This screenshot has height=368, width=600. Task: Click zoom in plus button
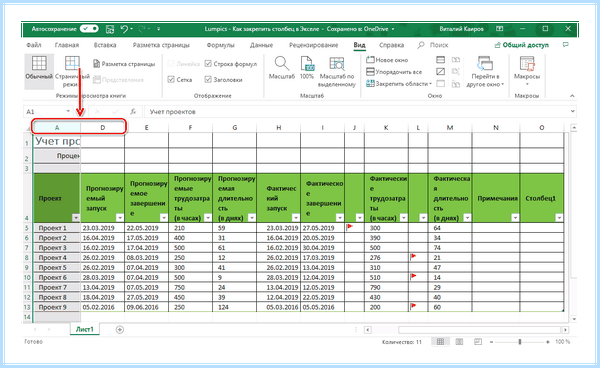click(x=548, y=342)
